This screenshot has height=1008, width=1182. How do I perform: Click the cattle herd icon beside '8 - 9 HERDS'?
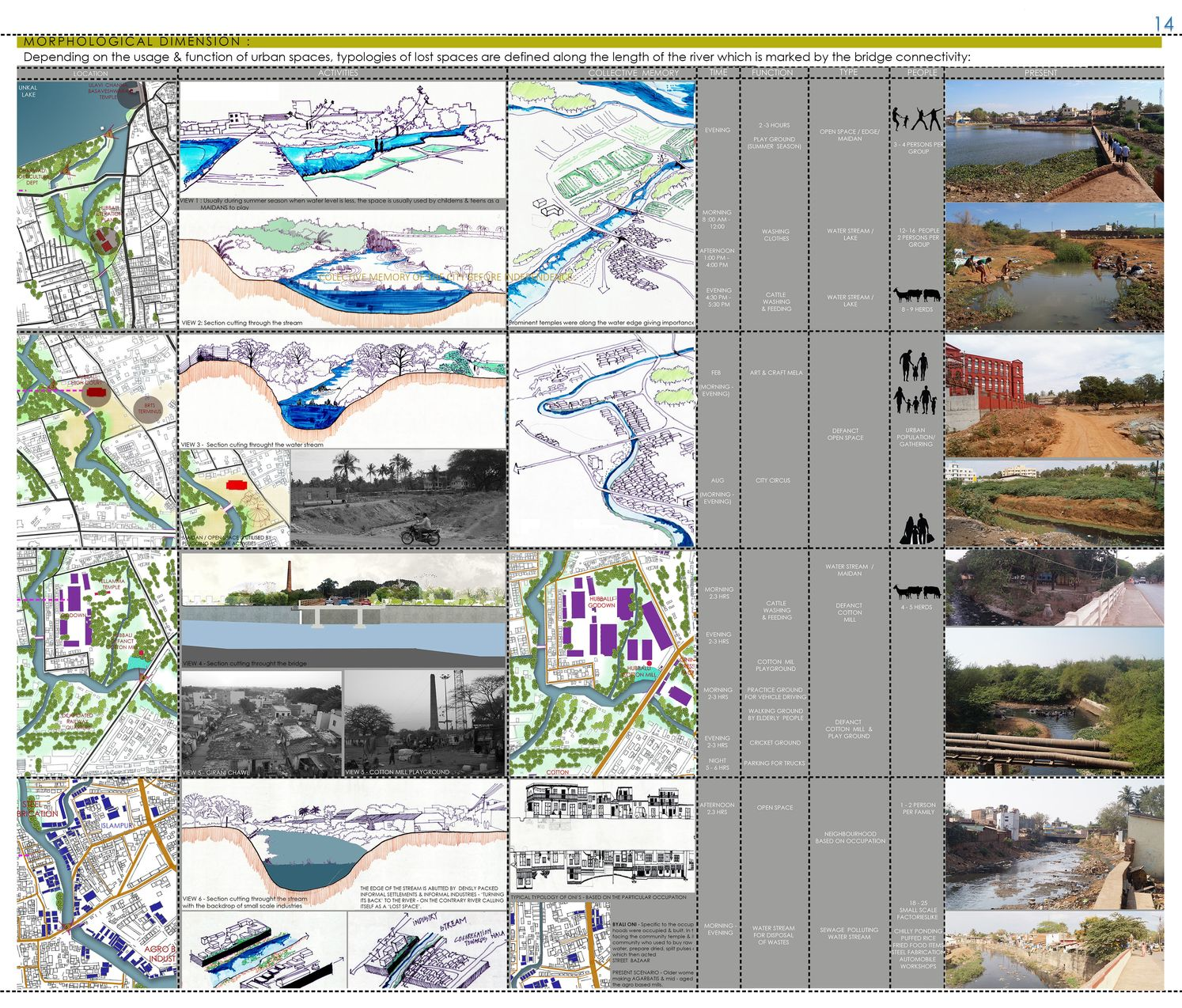(x=917, y=293)
